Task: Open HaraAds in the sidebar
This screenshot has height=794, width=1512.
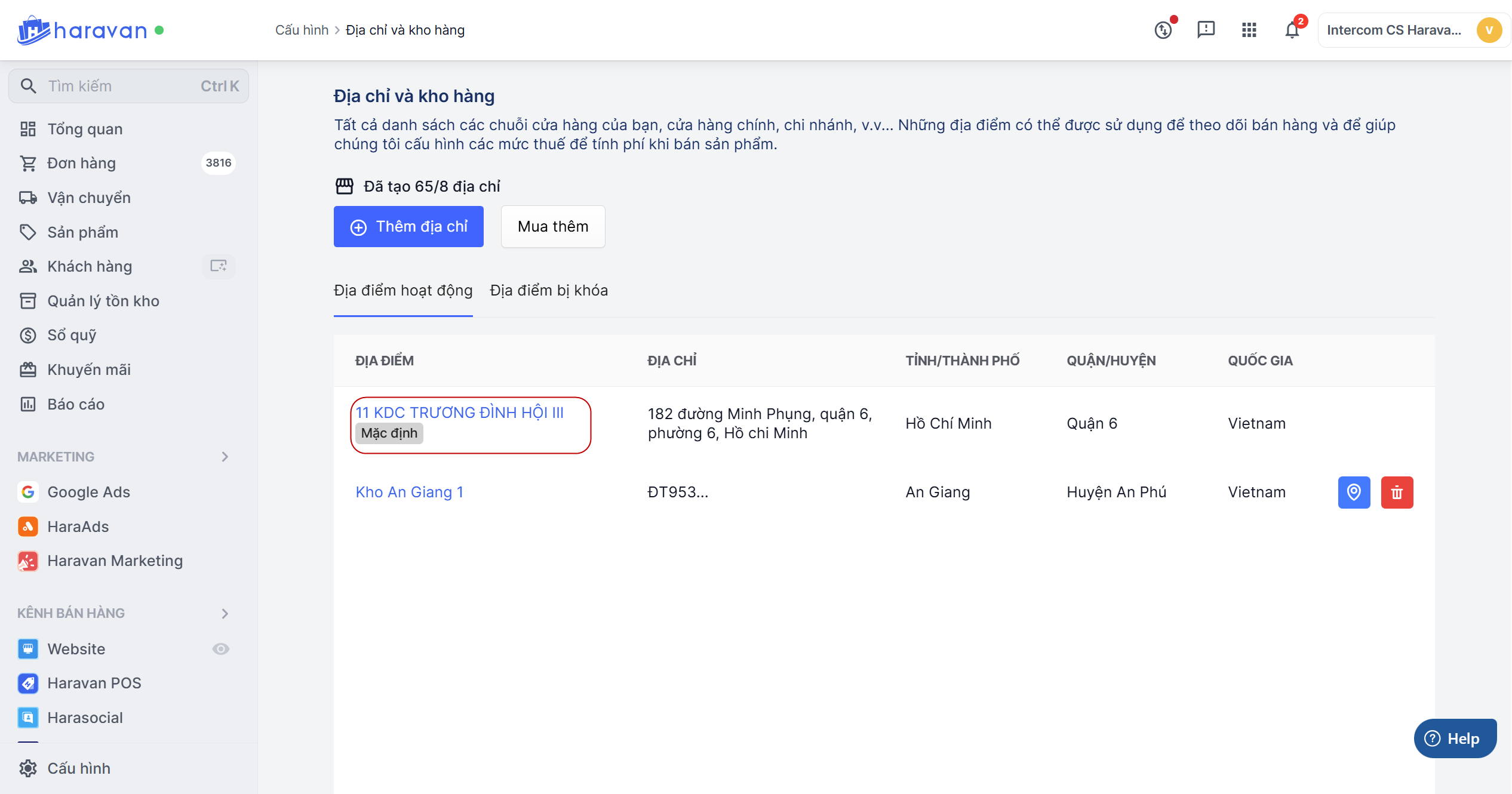Action: [78, 527]
